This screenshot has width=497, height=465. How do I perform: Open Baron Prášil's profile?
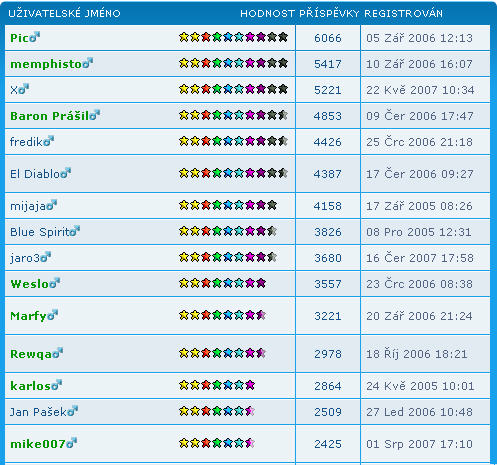[50, 116]
